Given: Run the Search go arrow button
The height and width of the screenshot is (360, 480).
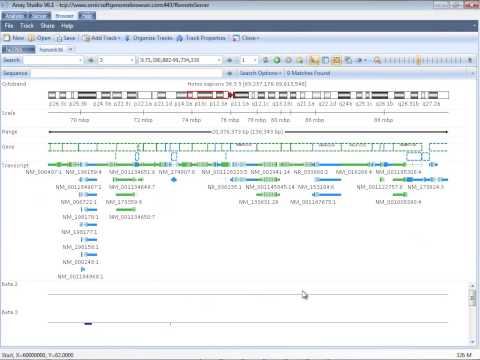Looking at the screenshot, I should tap(90, 60).
